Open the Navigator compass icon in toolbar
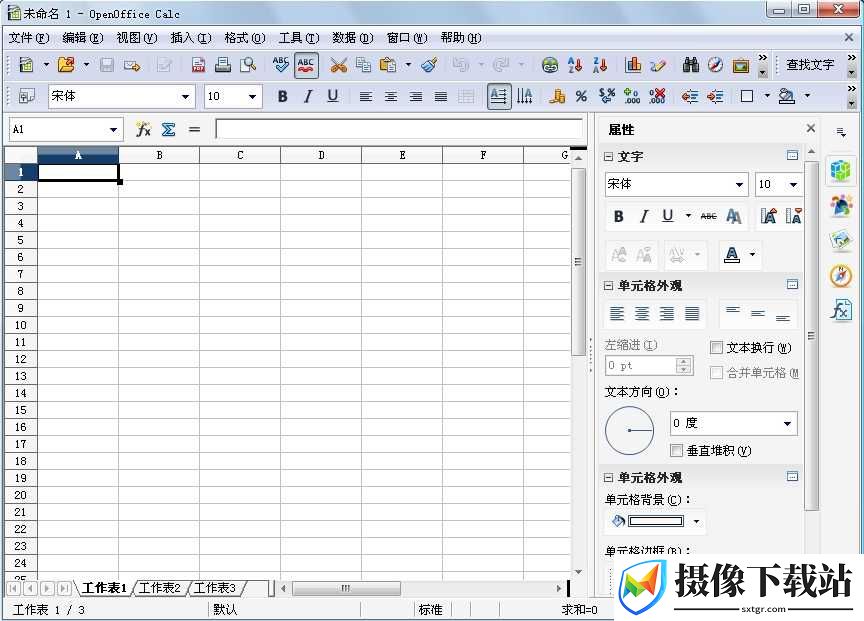 715,65
